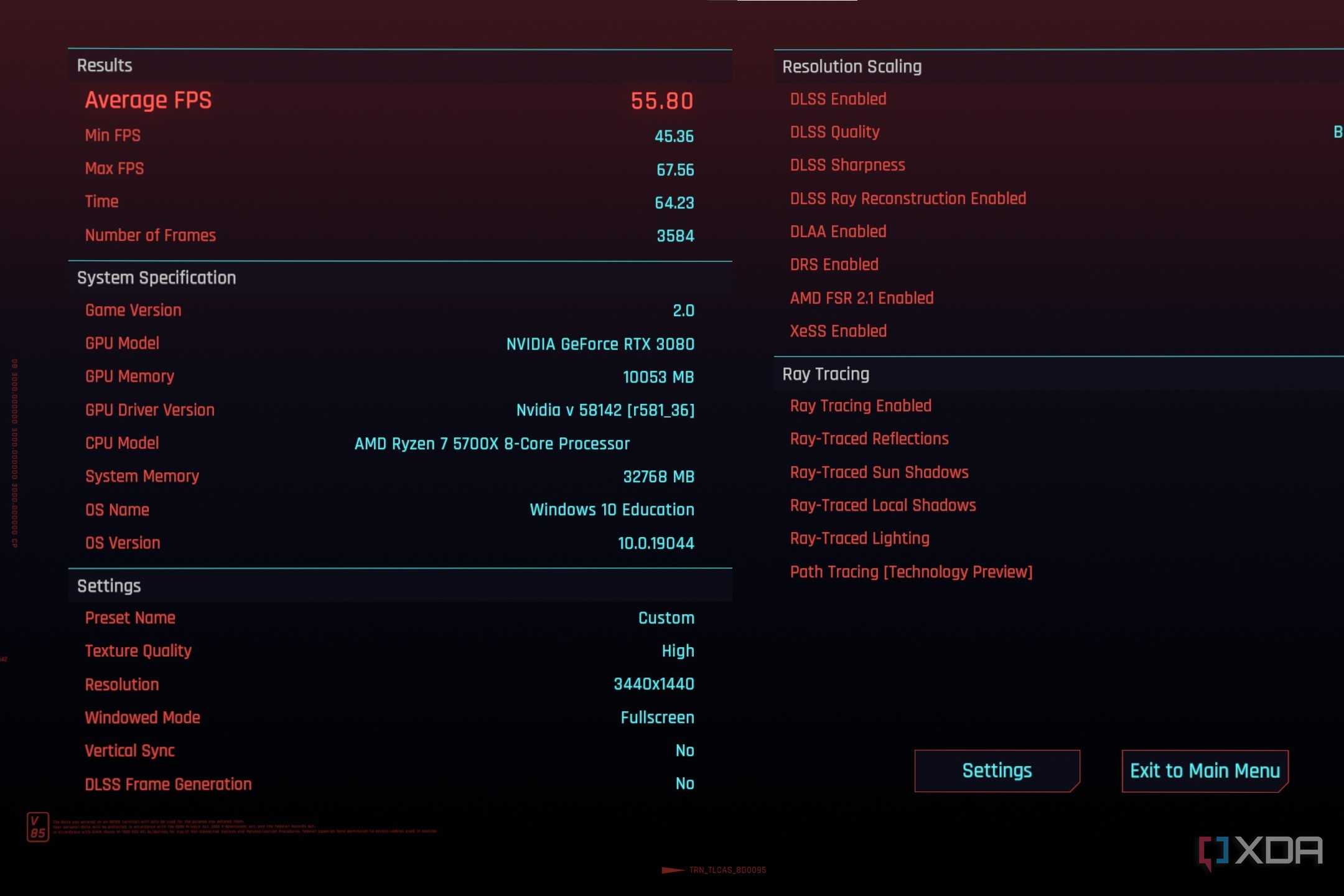The width and height of the screenshot is (1344, 896).
Task: Click GPU Memory value 10053 MB
Action: (658, 377)
